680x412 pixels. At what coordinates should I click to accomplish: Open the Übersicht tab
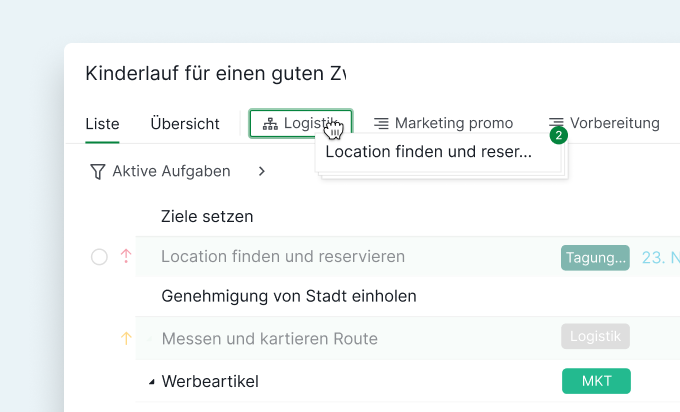184,124
